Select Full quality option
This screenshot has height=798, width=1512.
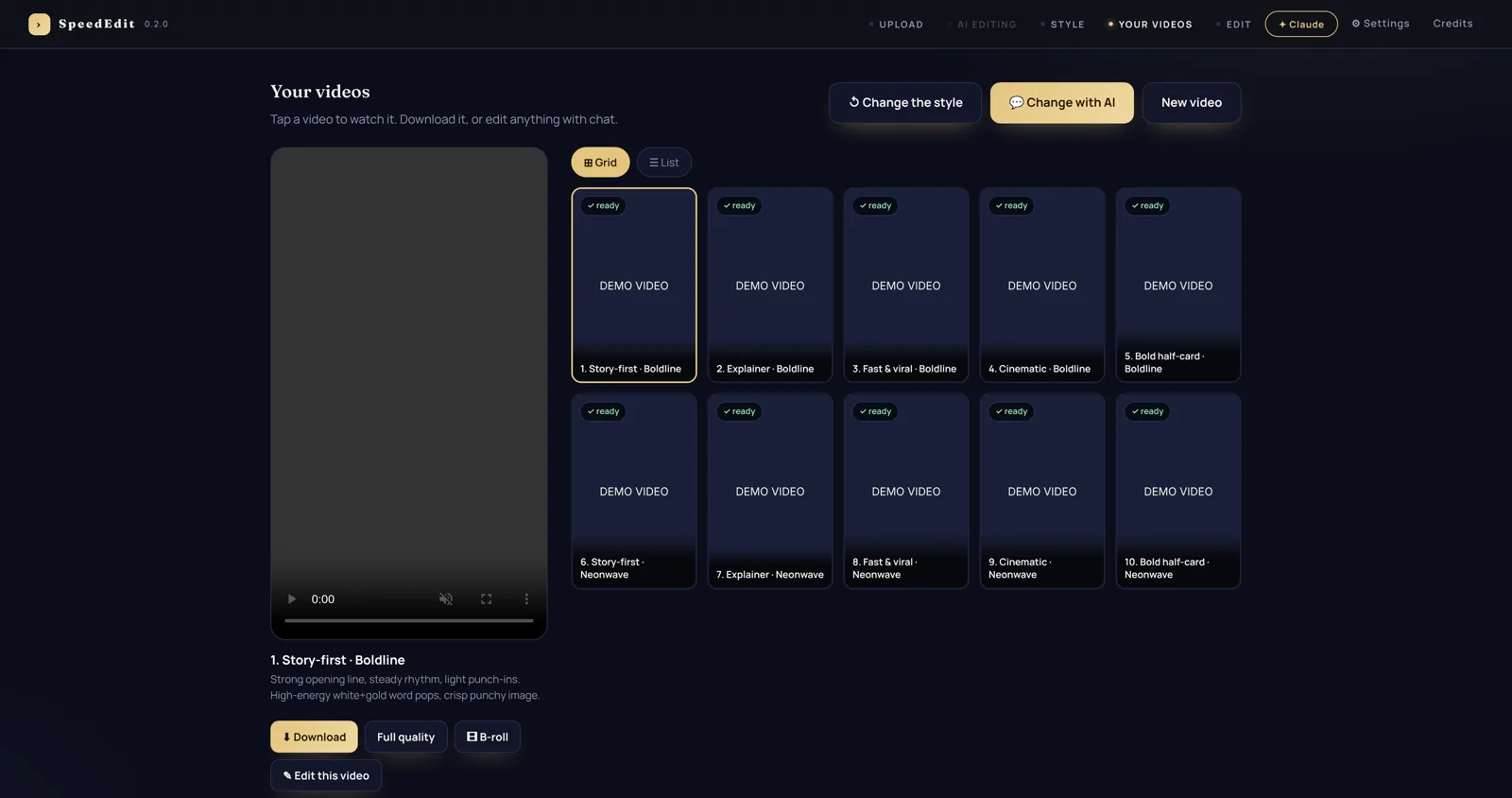coord(406,737)
